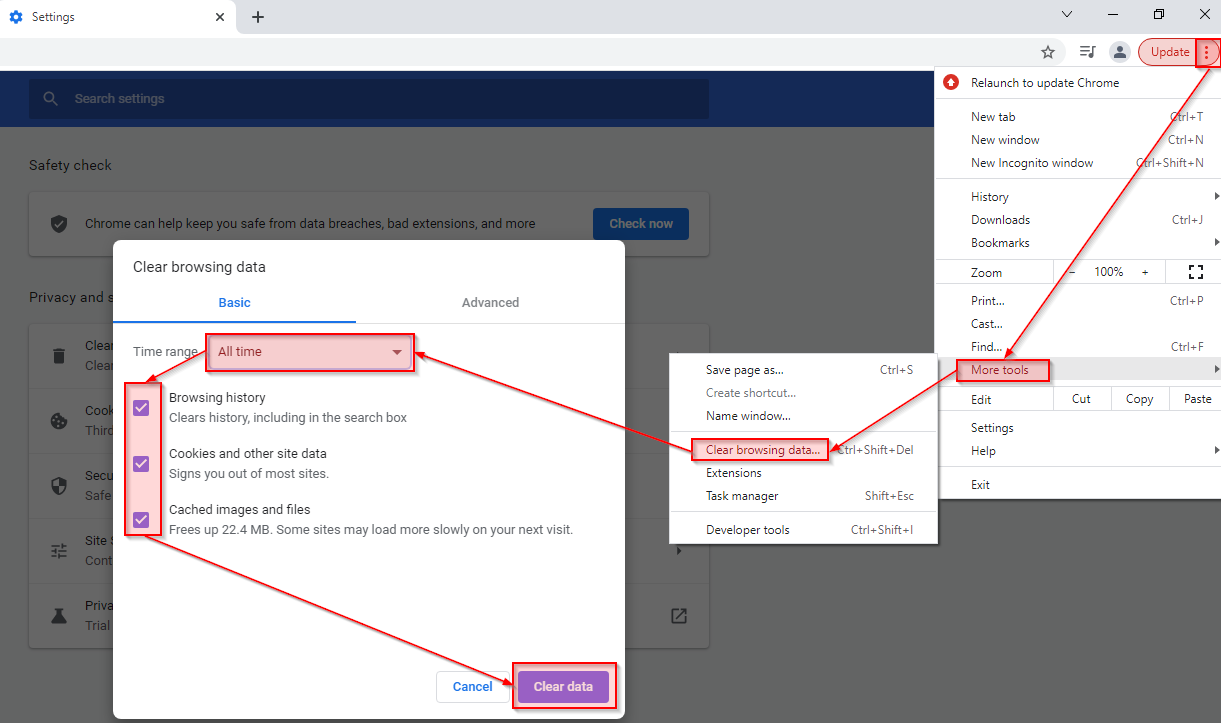Uncheck the Browsing history checkbox
The image size is (1221, 723).
pyautogui.click(x=141, y=407)
